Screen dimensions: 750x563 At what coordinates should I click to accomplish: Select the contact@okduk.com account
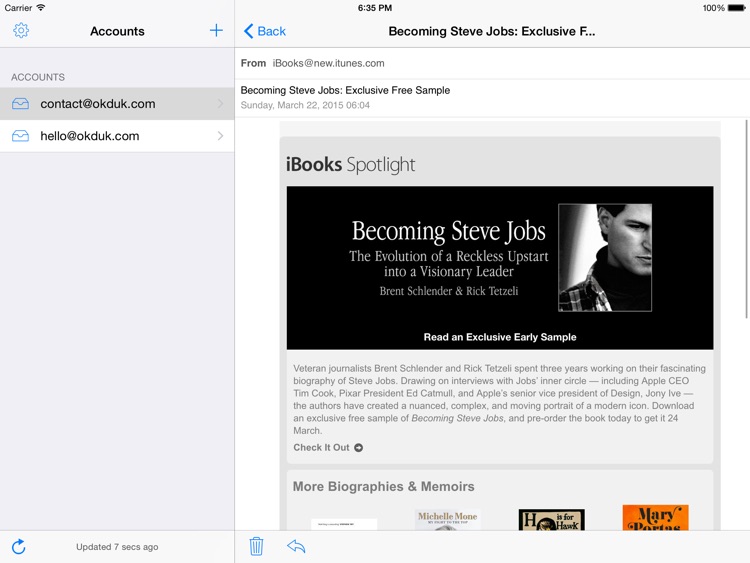[x=117, y=104]
